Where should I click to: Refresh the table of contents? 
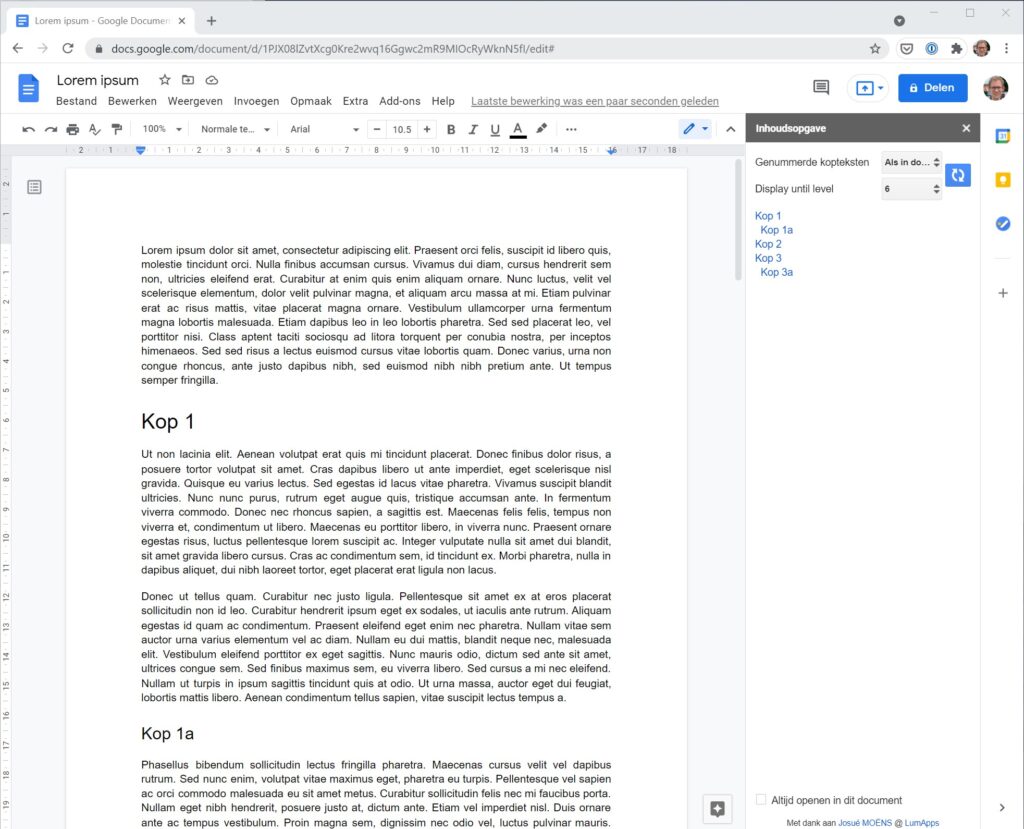(x=958, y=175)
